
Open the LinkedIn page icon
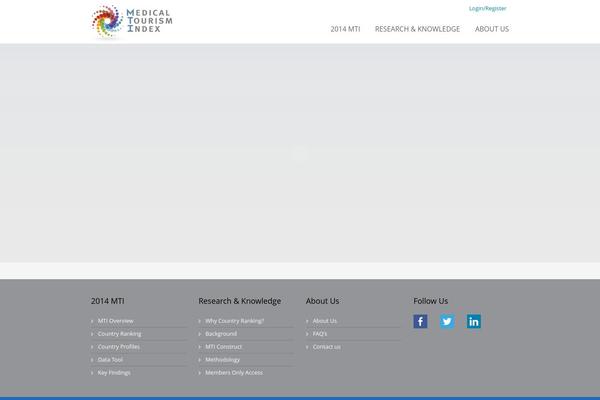point(474,321)
